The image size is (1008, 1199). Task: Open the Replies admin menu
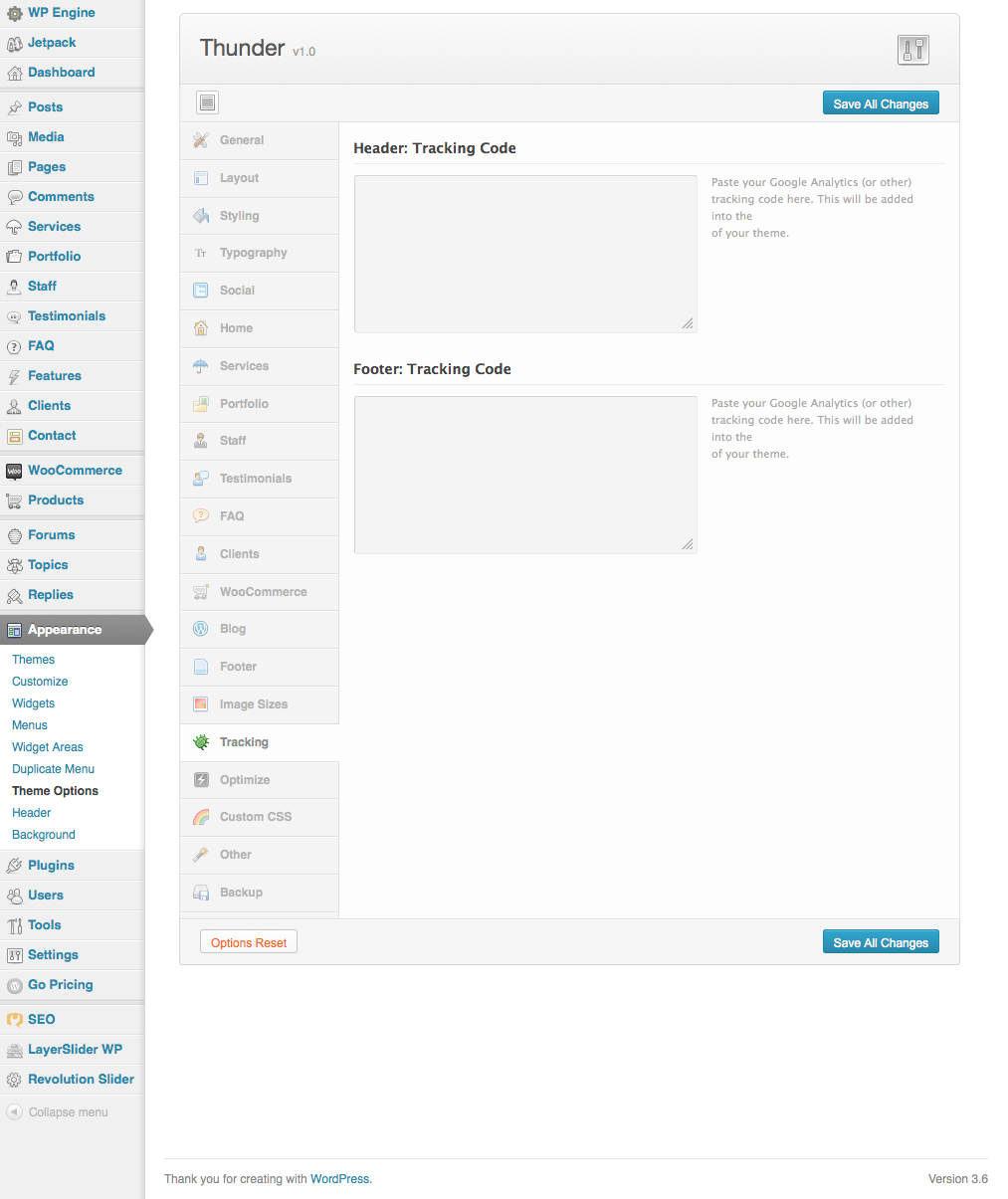(72, 595)
